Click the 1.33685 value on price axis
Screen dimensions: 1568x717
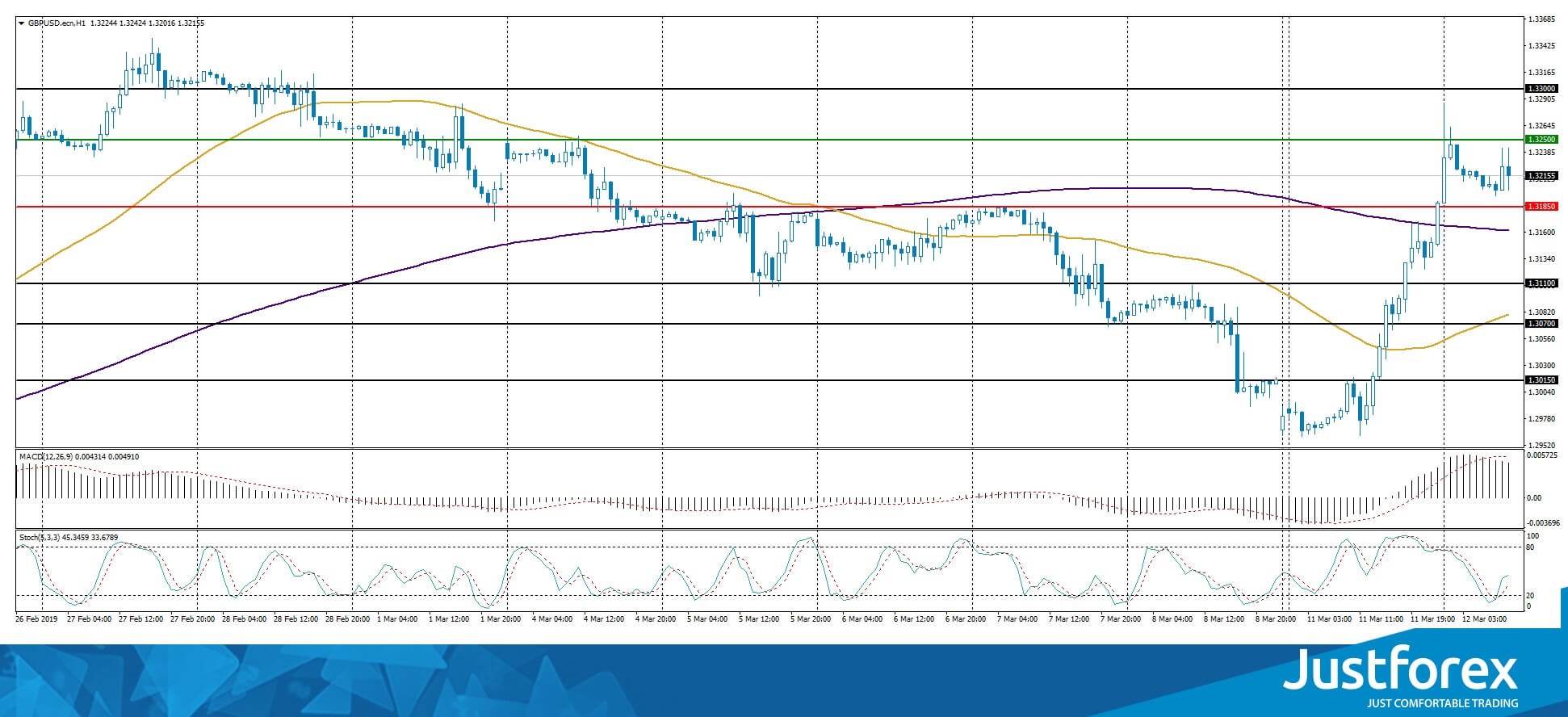click(x=1542, y=19)
